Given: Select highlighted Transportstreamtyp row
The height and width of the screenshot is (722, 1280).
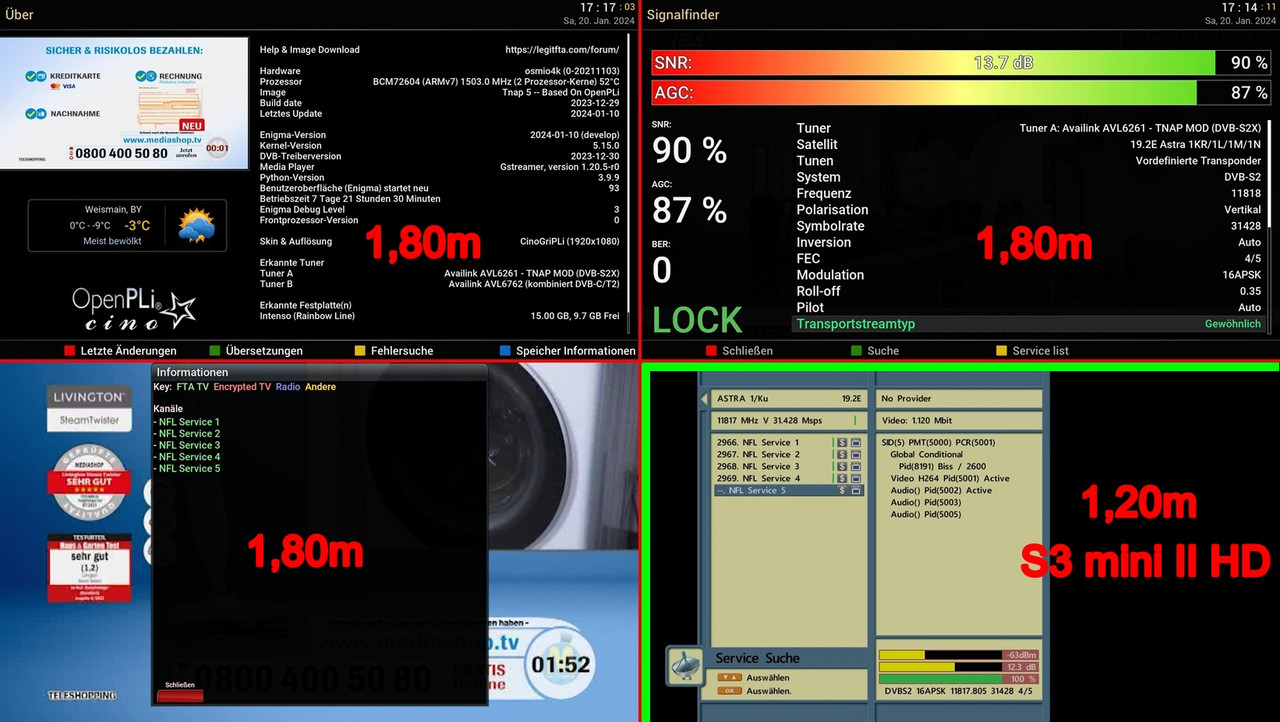Looking at the screenshot, I should 1029,324.
